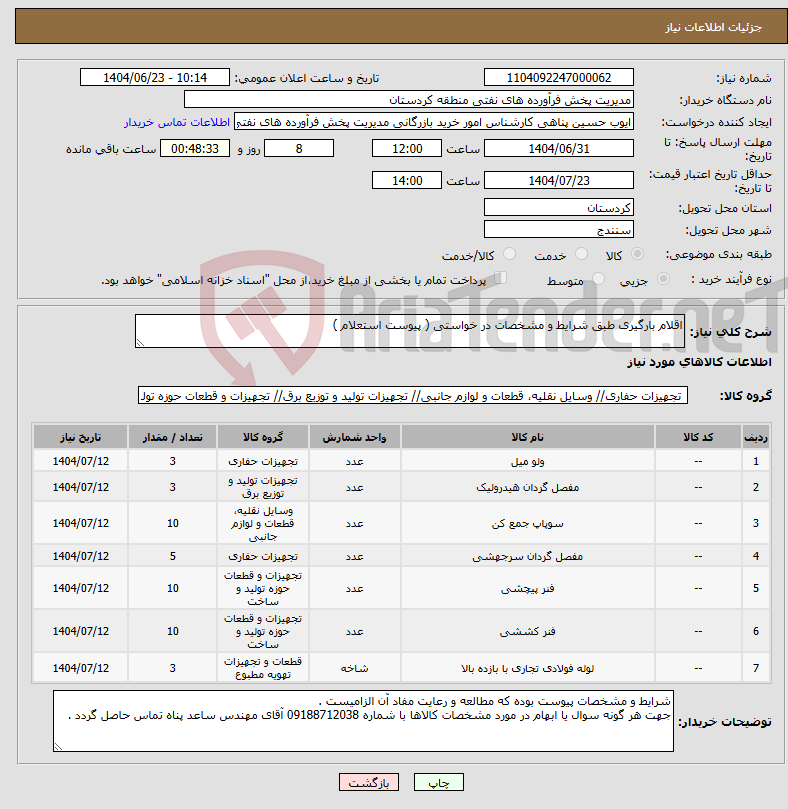Click the item name فنر پیچشی

[x=527, y=588]
